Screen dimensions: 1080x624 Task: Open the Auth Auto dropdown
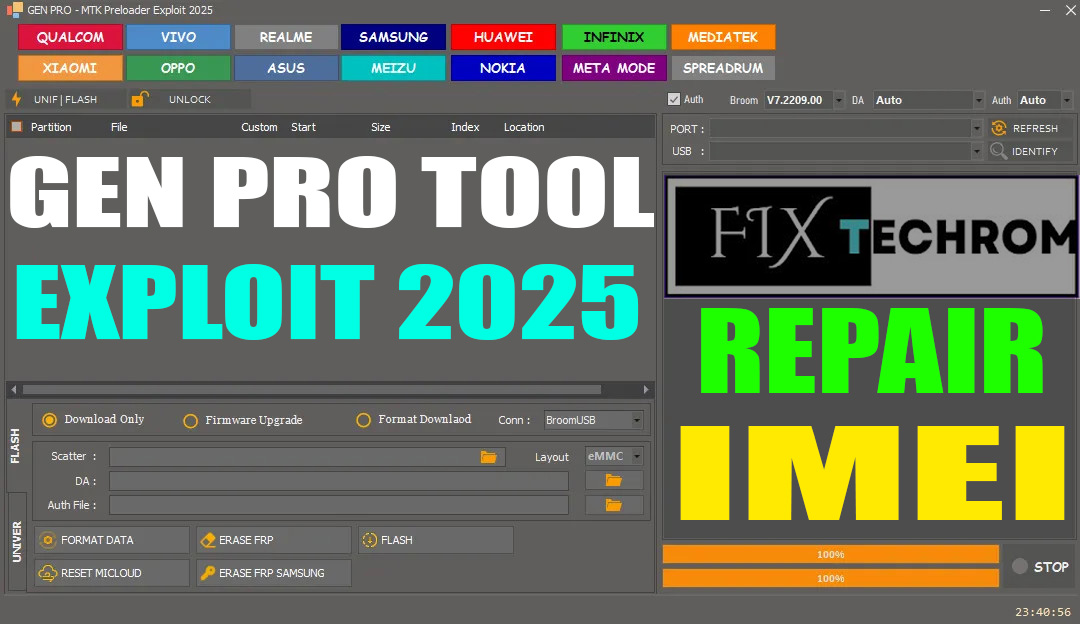(x=1067, y=100)
